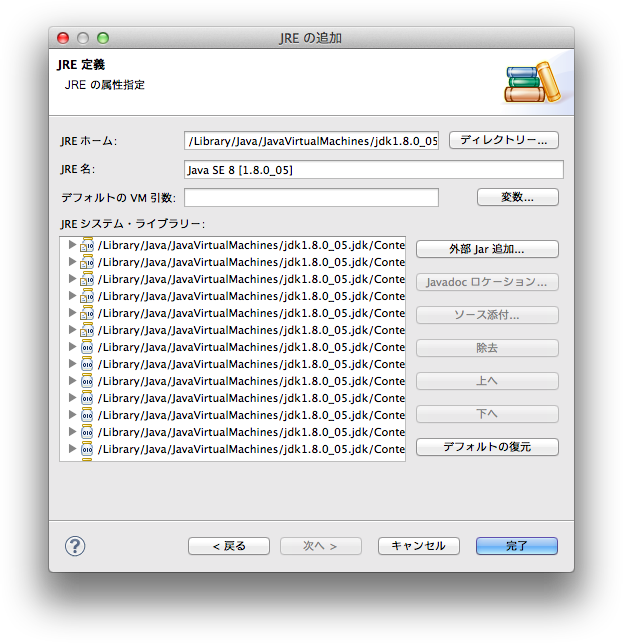Focus the JRE ホーム path field
The height and width of the screenshot is (643, 623).
point(311,141)
